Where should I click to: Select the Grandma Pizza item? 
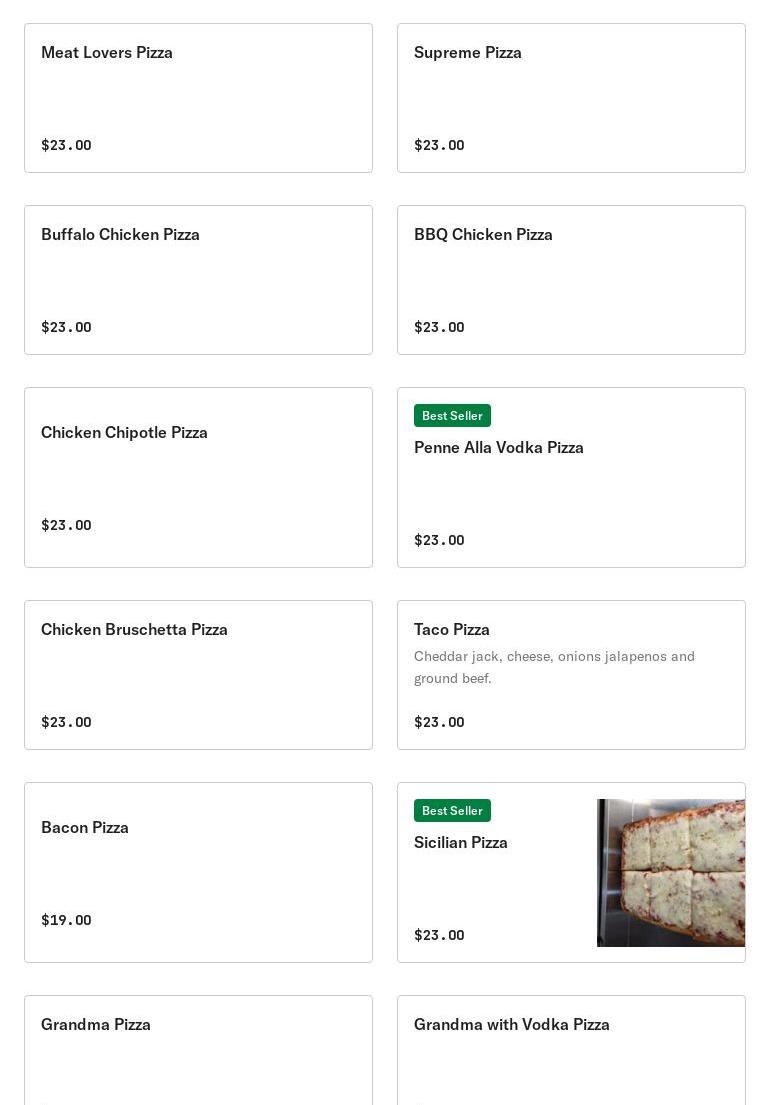click(x=198, y=1050)
